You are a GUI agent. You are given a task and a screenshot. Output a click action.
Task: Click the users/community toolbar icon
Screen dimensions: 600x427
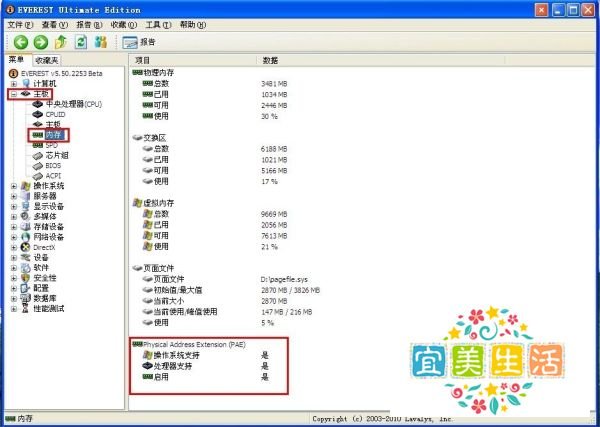coord(101,42)
